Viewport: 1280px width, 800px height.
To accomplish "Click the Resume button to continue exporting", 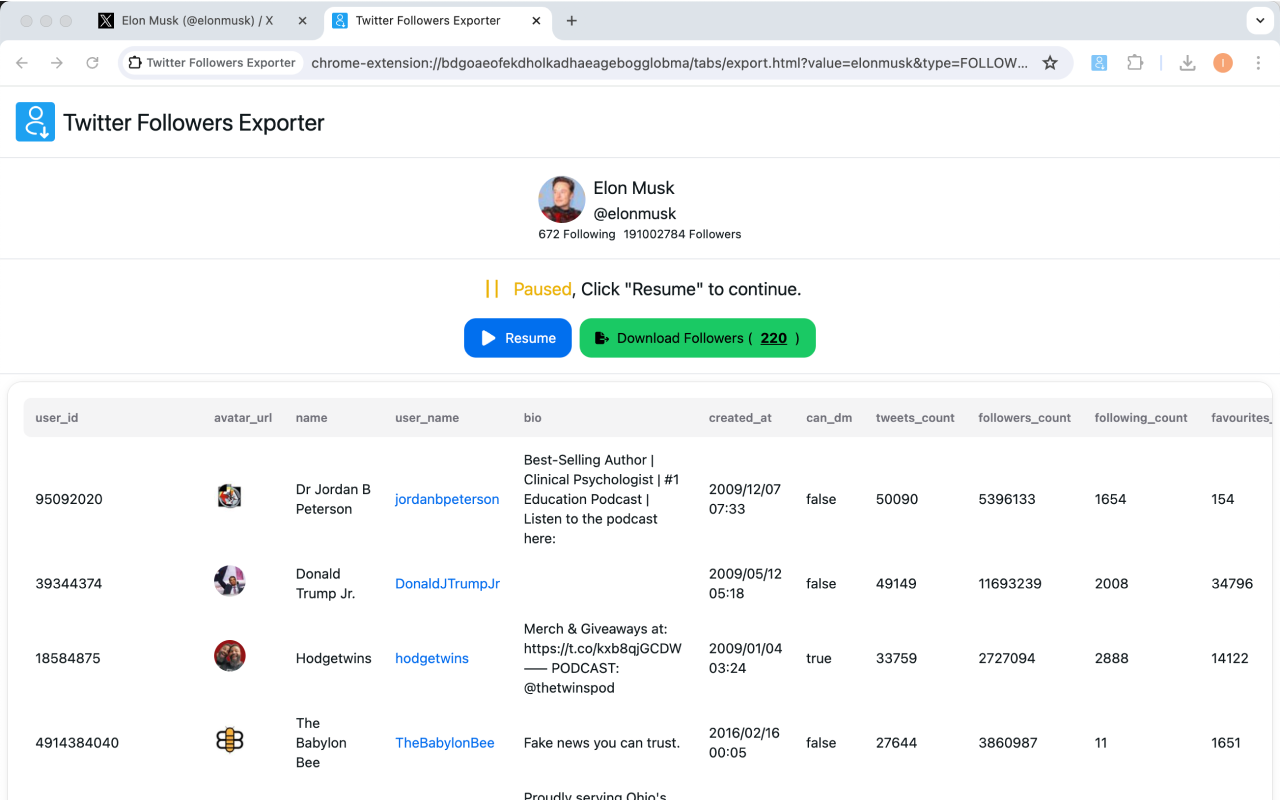I will (517, 338).
